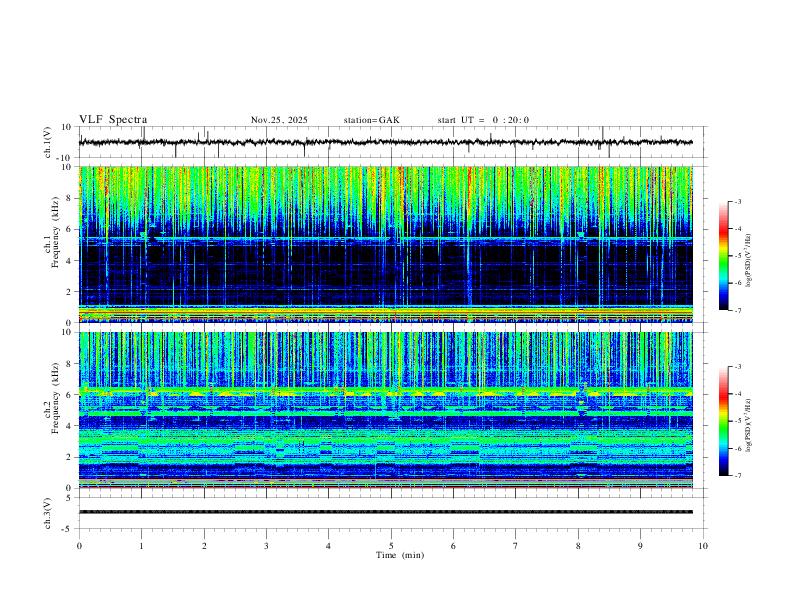Click the 6 kHz tick on ch.2 frequency axis

pos(70,394)
